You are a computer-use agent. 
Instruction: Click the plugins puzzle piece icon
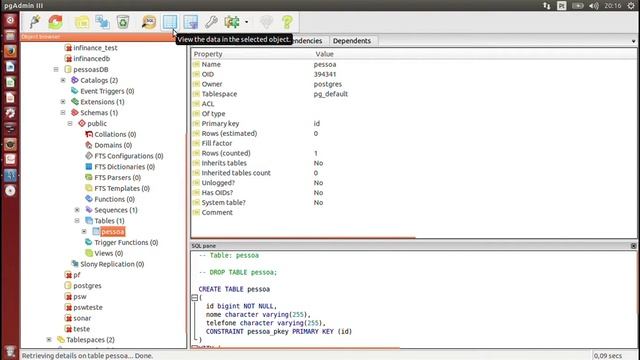(232, 22)
